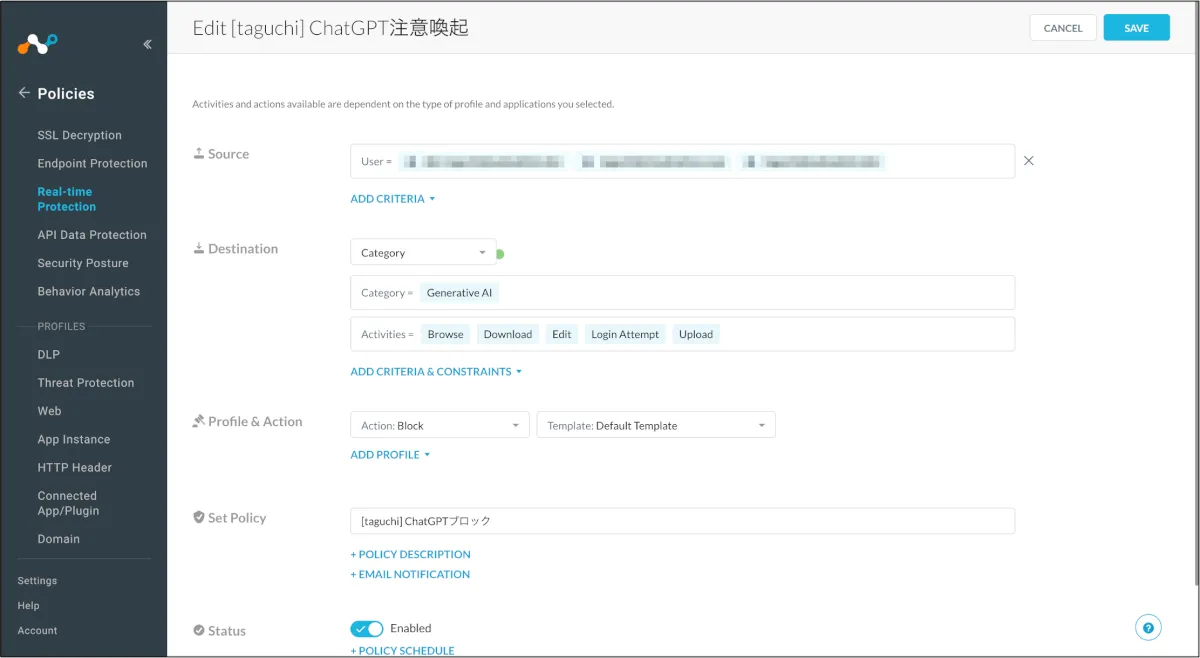Click the SAVE button
The image size is (1200, 658).
(1137, 28)
